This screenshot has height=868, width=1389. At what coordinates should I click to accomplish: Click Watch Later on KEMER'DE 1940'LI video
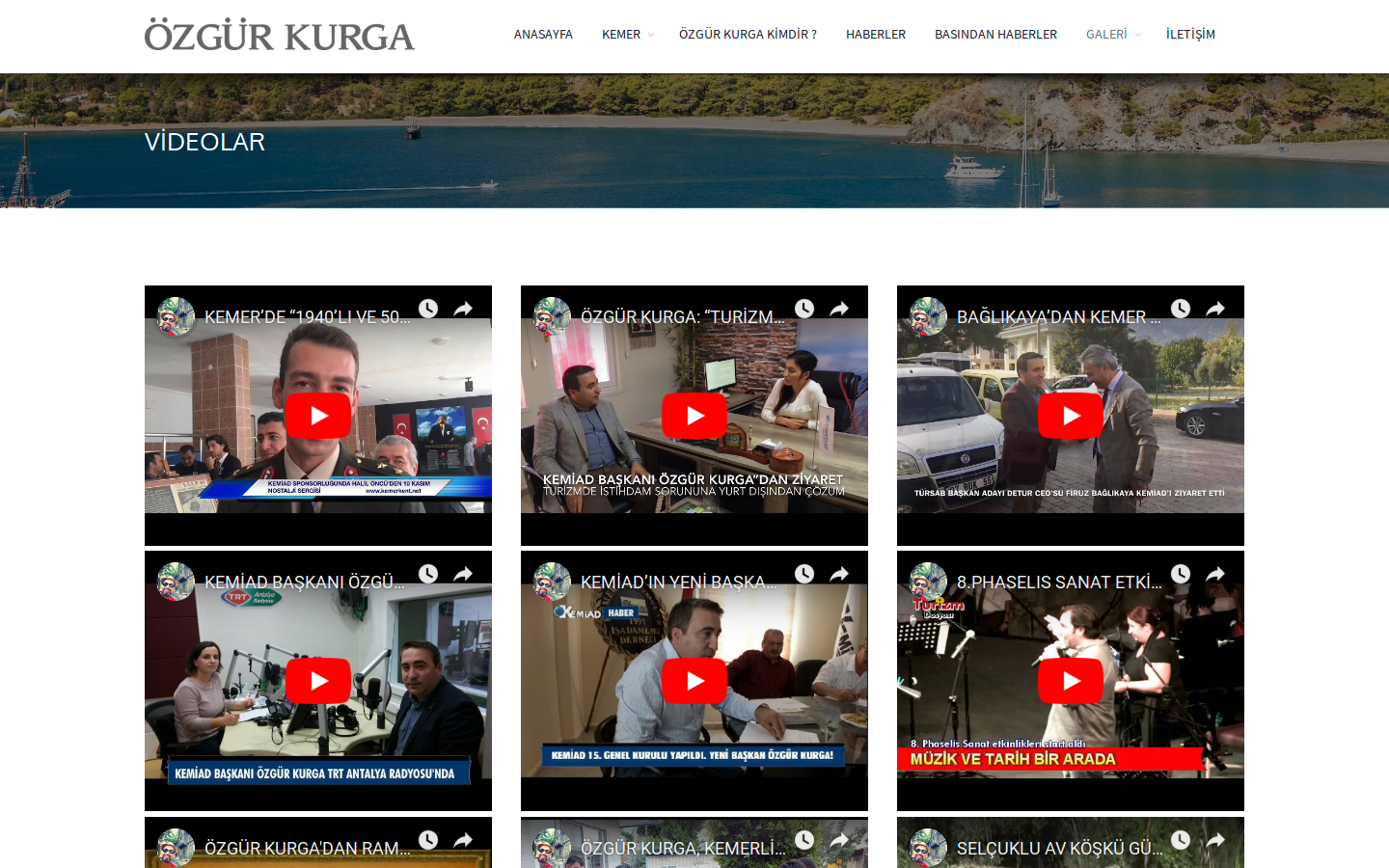[428, 309]
